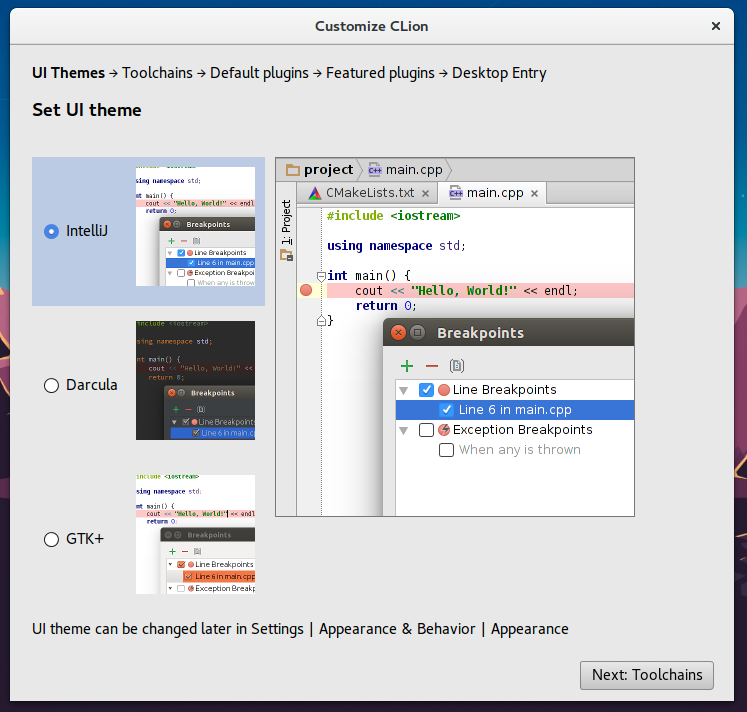
Task: Click the CMake triangle file icon
Action: coord(314,193)
